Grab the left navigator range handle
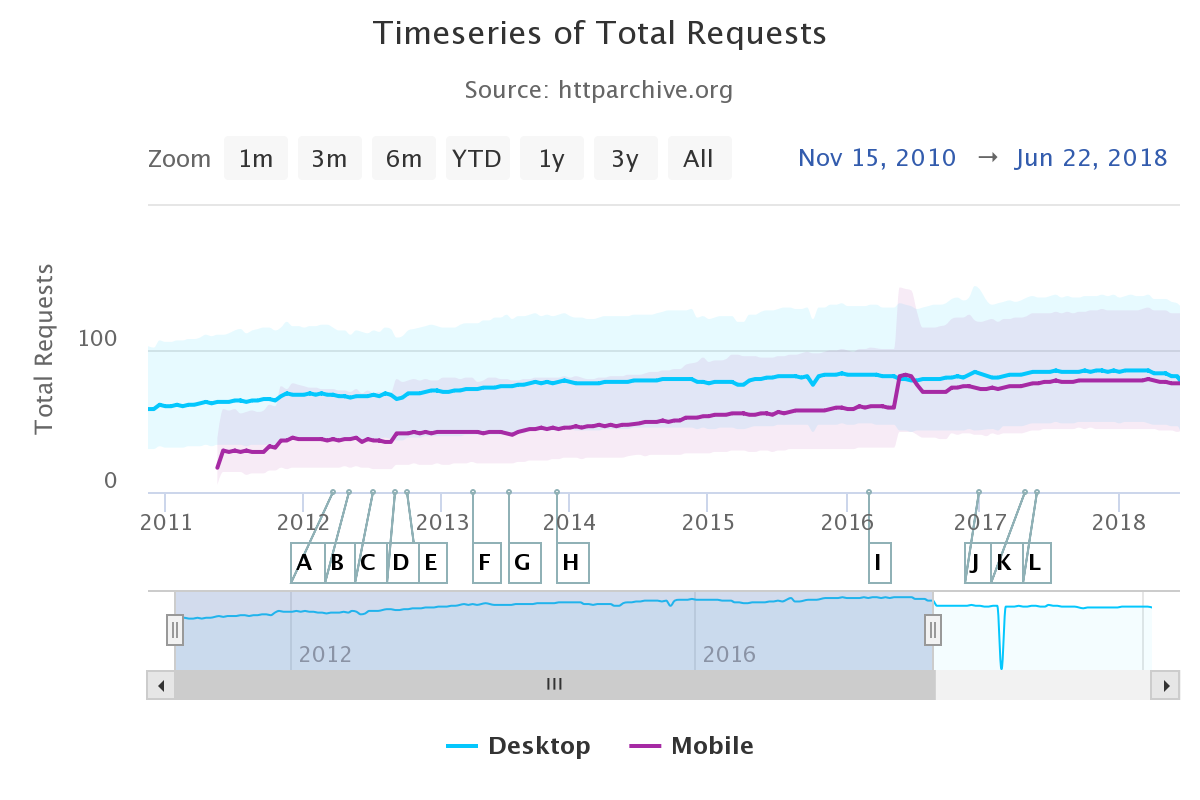 pos(175,630)
